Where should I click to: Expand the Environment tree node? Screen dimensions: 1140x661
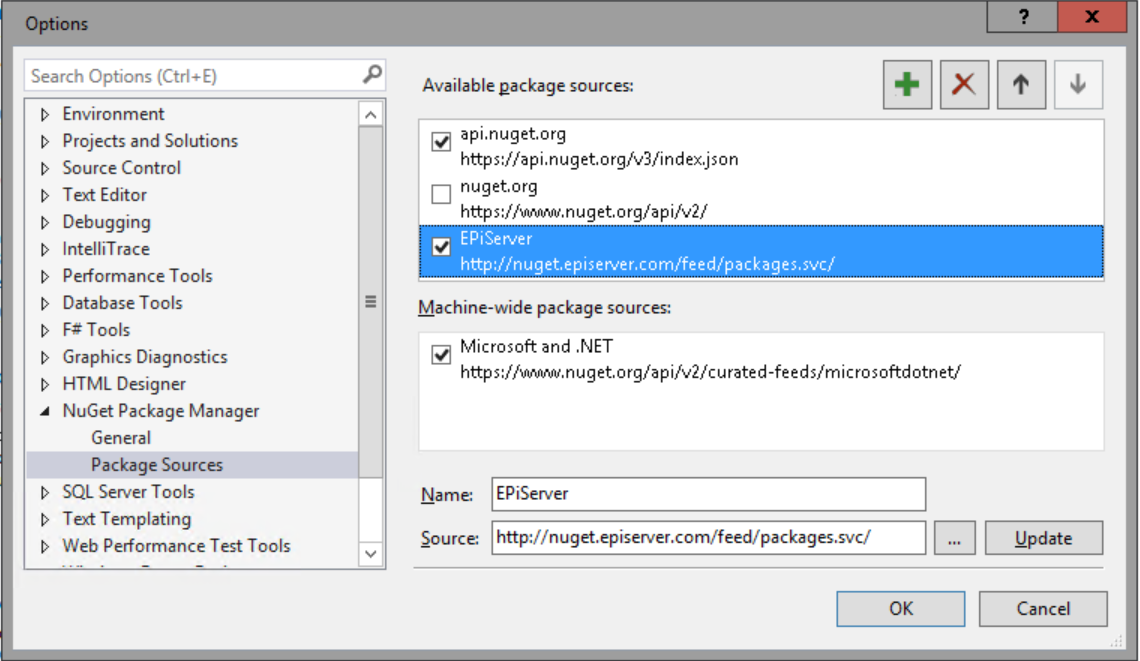point(45,115)
